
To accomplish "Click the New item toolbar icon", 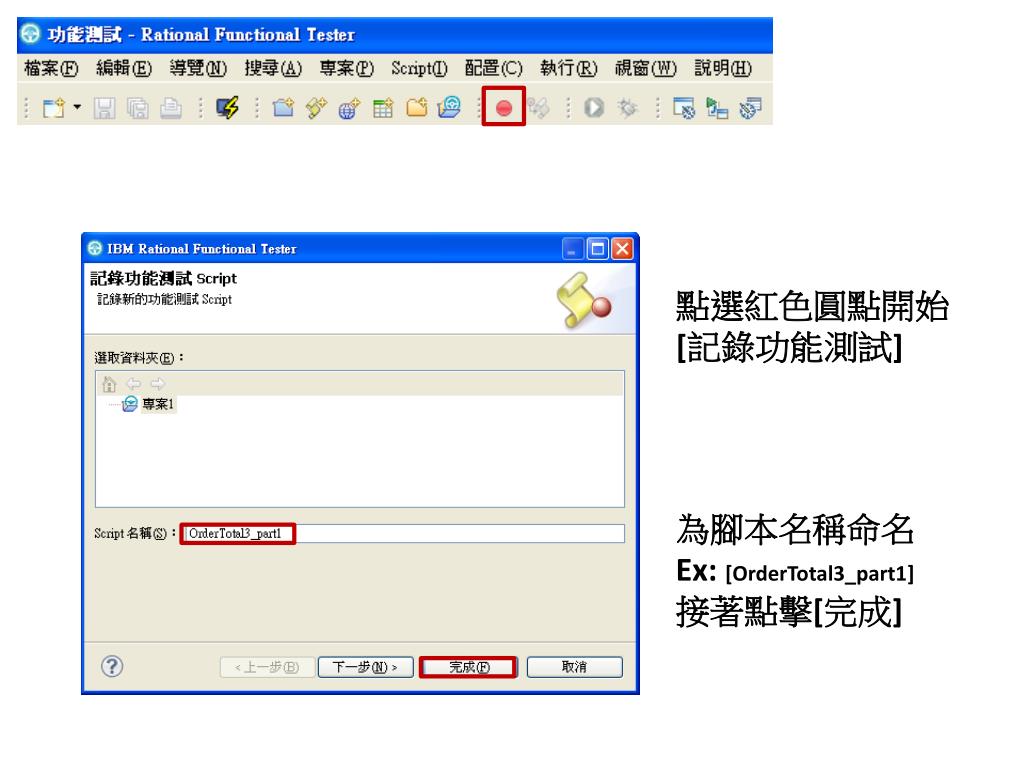I will point(54,108).
